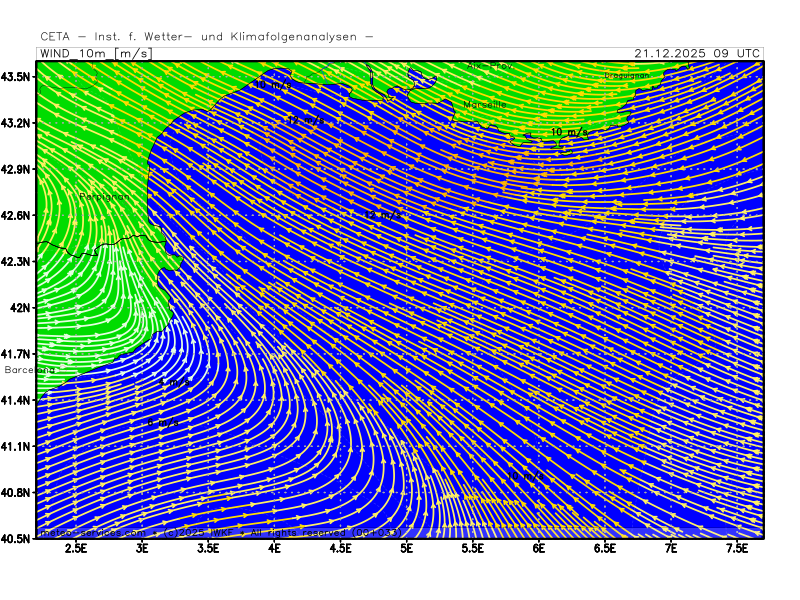
Task: Click the 6E longitude axis label
Action: (x=538, y=548)
